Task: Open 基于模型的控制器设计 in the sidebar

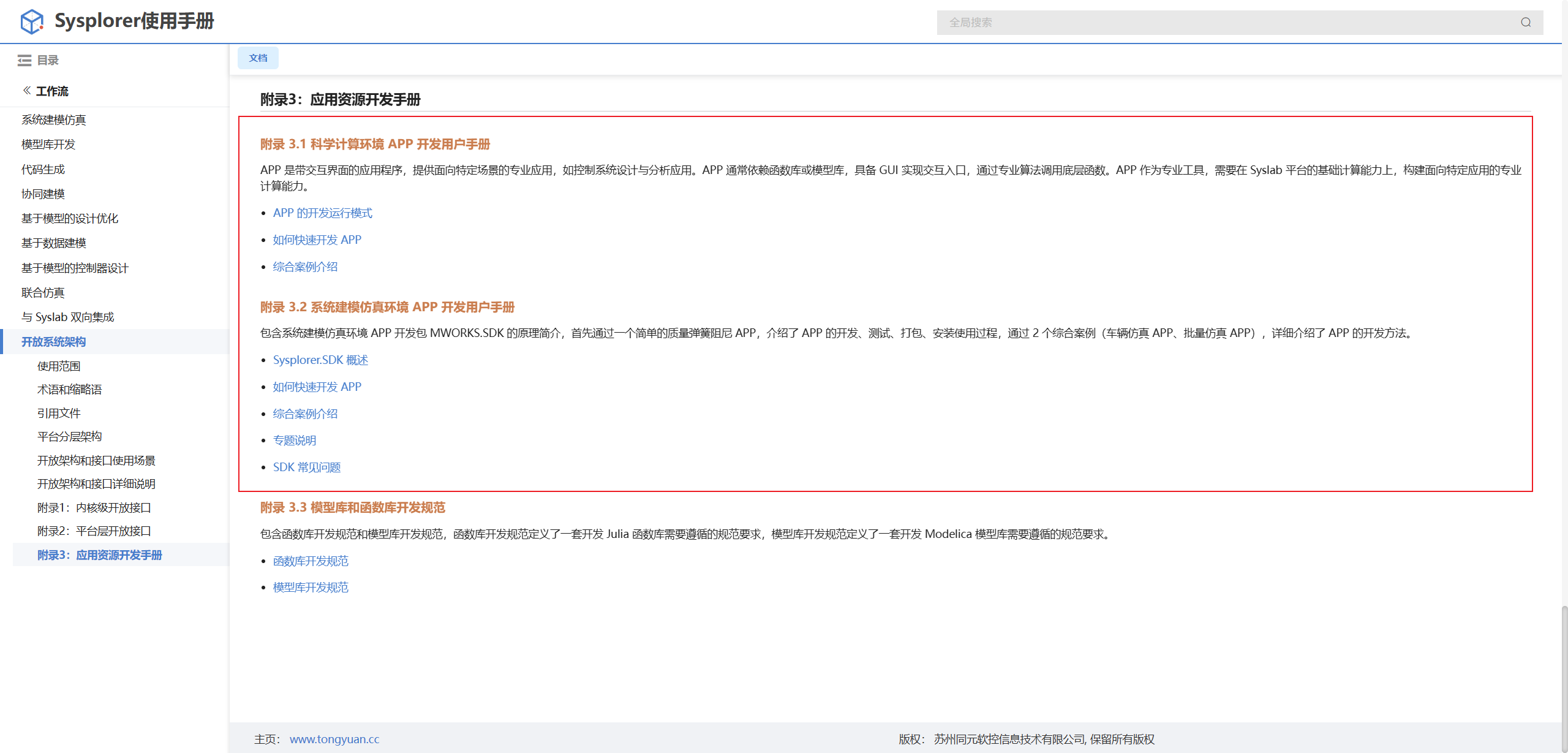Action: (x=75, y=268)
